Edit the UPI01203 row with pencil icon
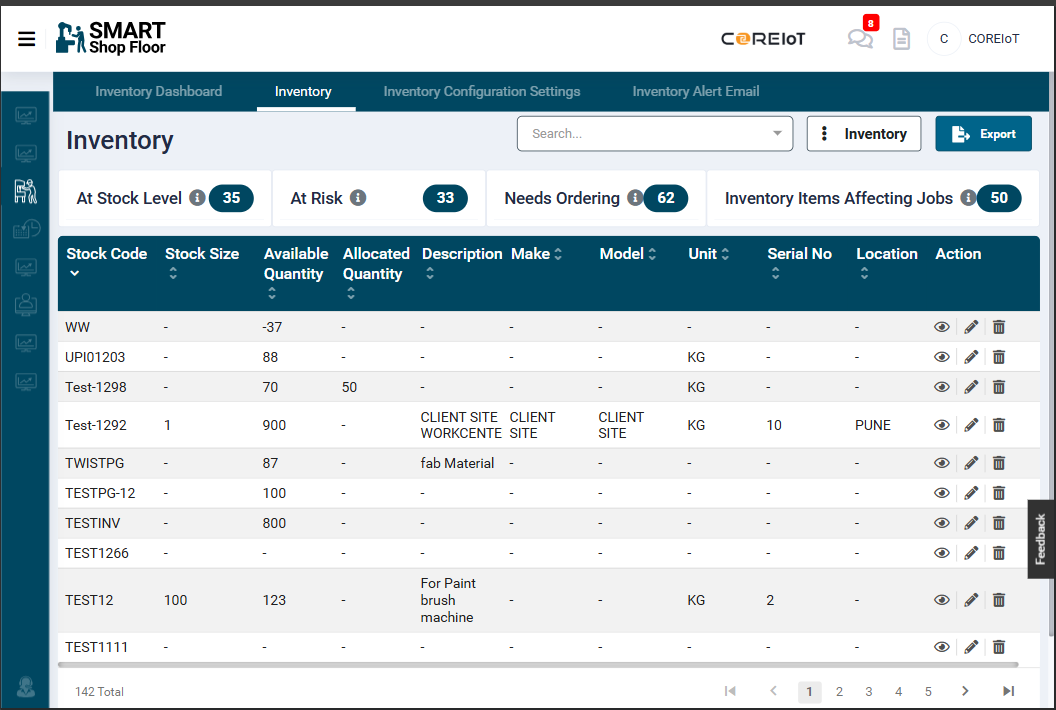Screen dimensions: 1056x710 (x=970, y=357)
